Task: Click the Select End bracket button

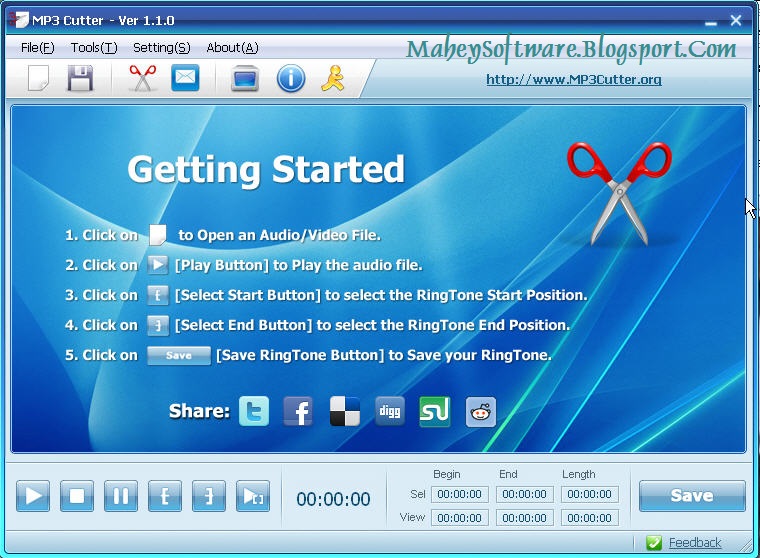Action: (x=209, y=496)
